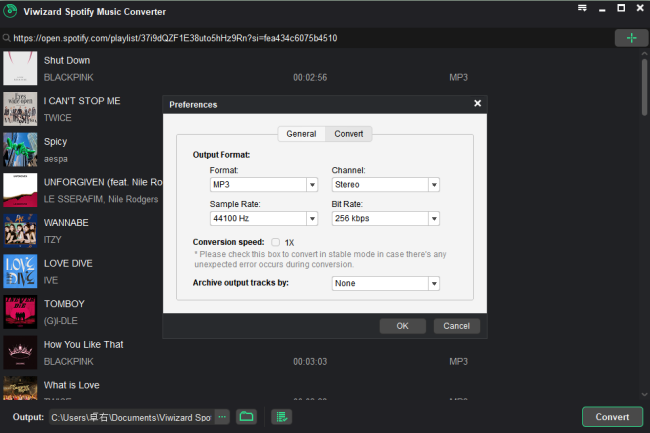This screenshot has height=433, width=650.
Task: Click the green plus add-URL button
Action: pyautogui.click(x=629, y=38)
